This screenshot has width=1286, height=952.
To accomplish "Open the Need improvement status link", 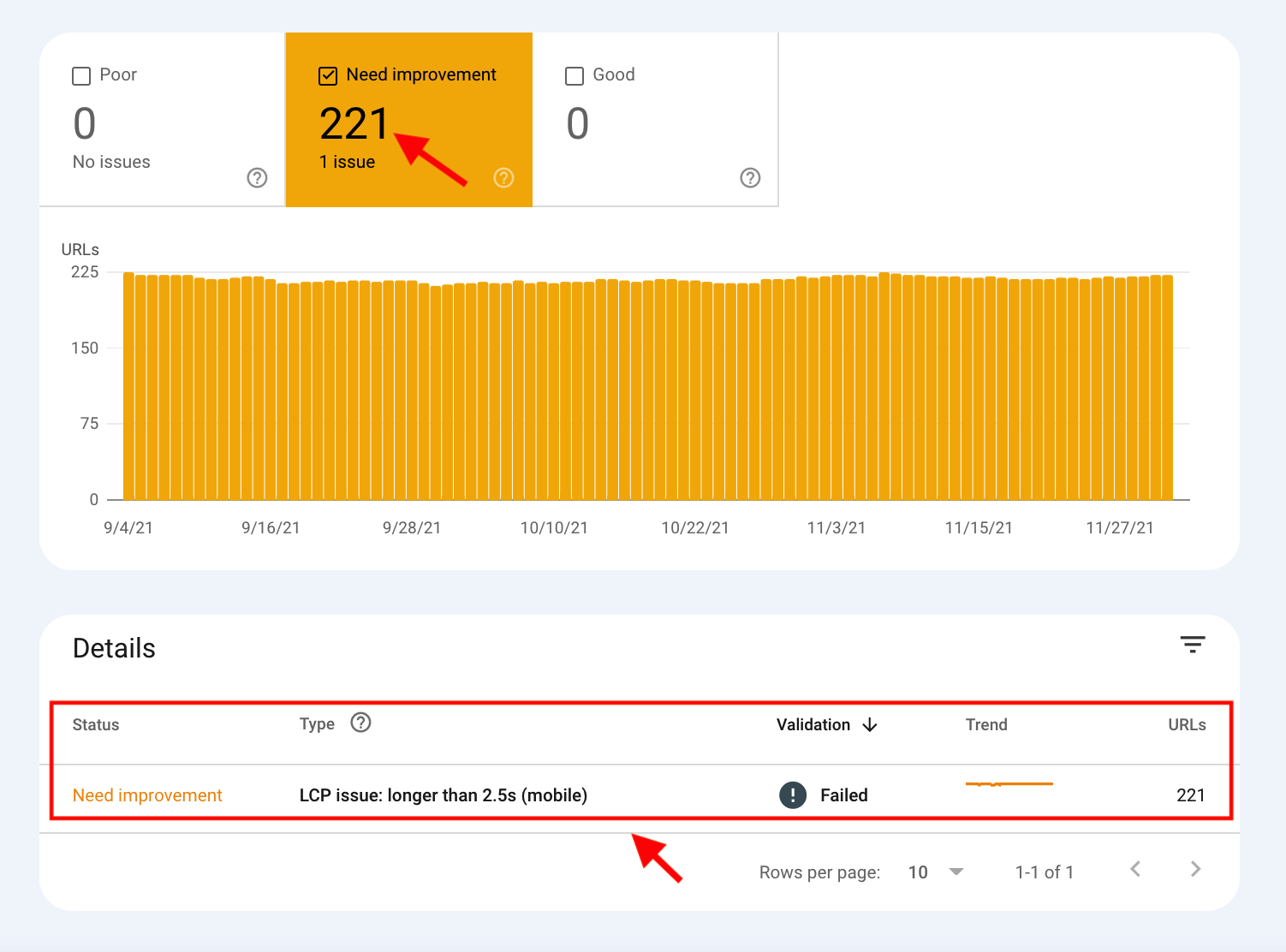I will pos(147,795).
